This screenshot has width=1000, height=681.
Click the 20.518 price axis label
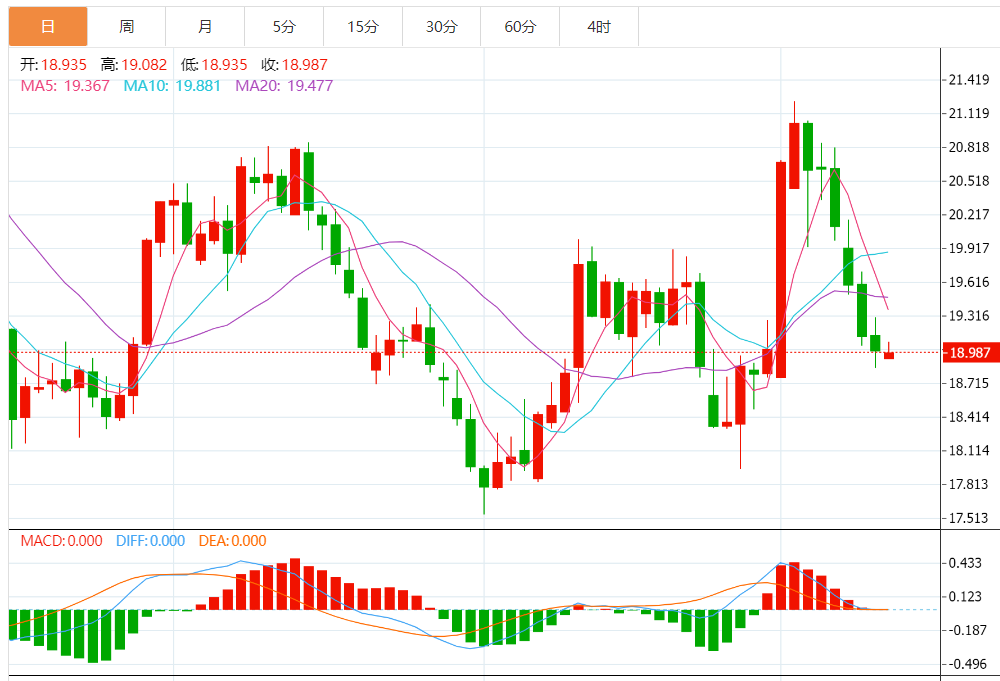969,181
